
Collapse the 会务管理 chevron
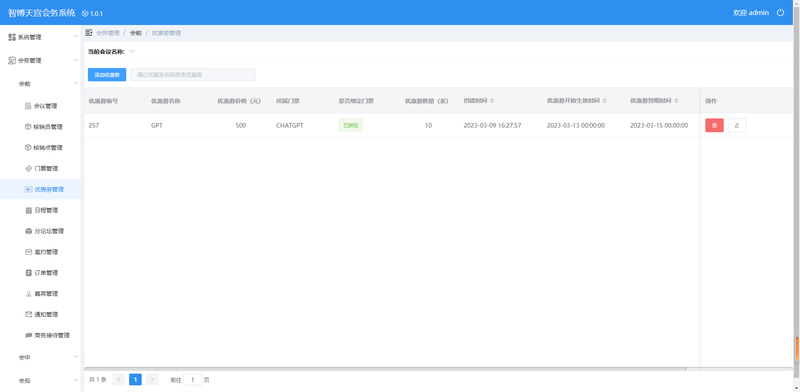click(x=76, y=60)
